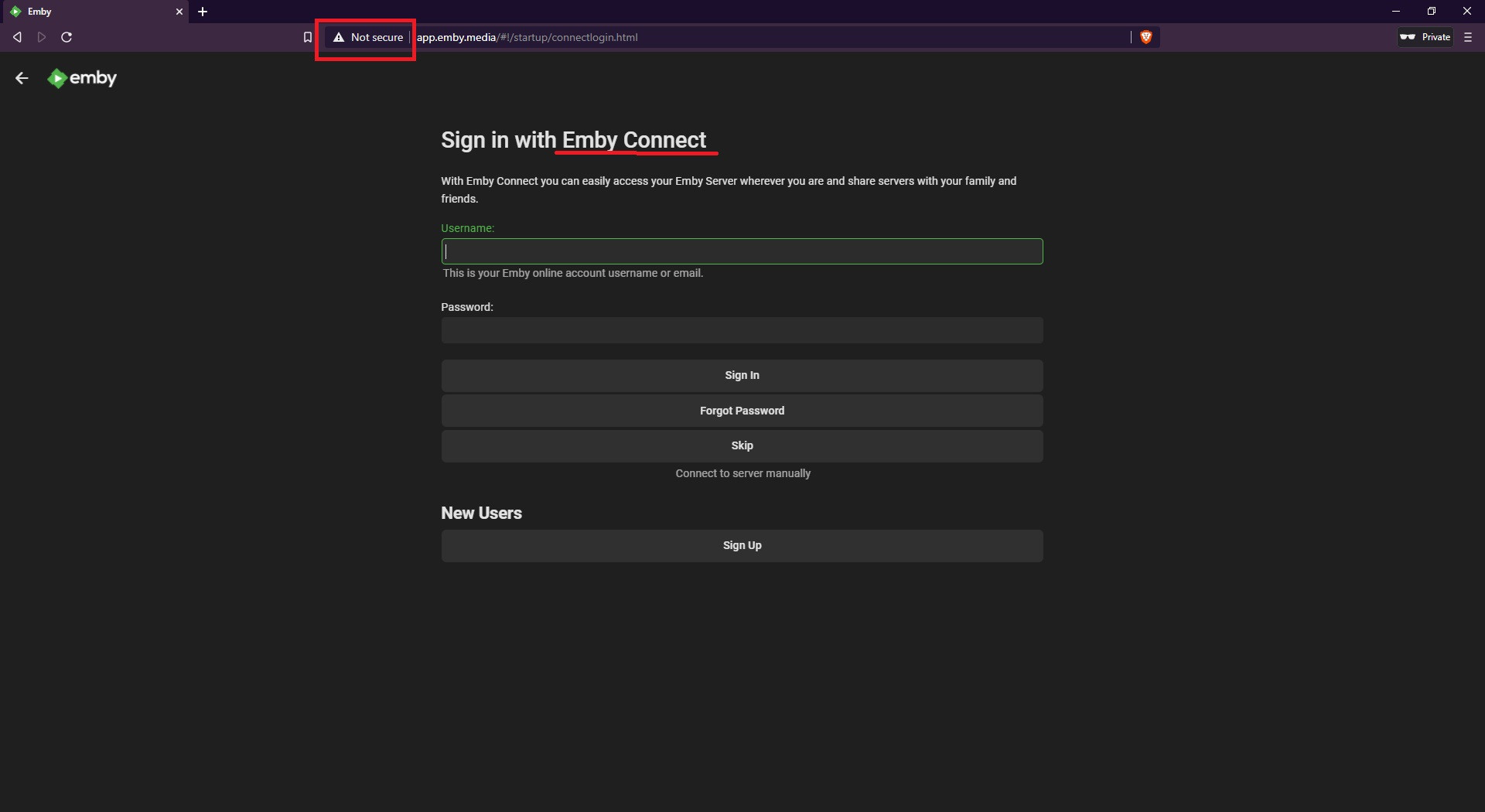The image size is (1485, 812).
Task: Minimize the browser window
Action: pos(1396,12)
